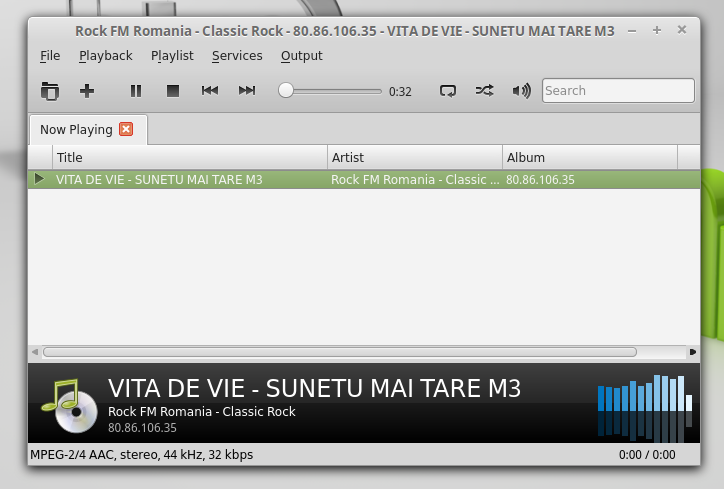Stop playback with the square button
The image size is (724, 489).
(x=173, y=91)
